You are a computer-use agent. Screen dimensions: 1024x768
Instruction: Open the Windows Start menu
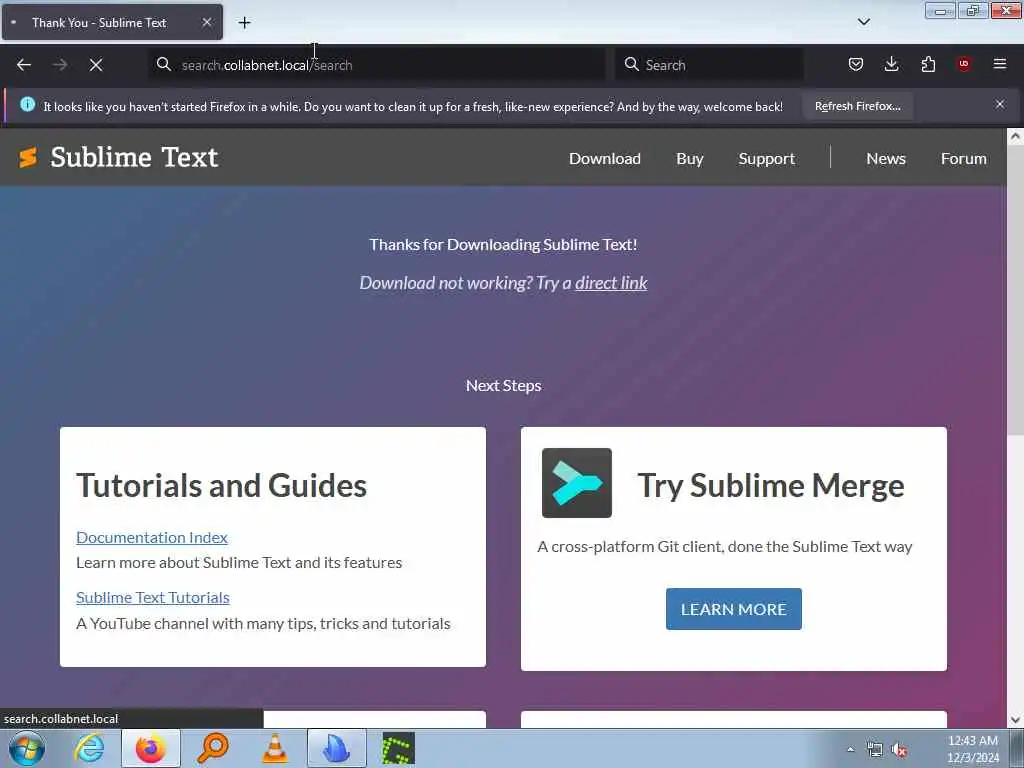27,748
